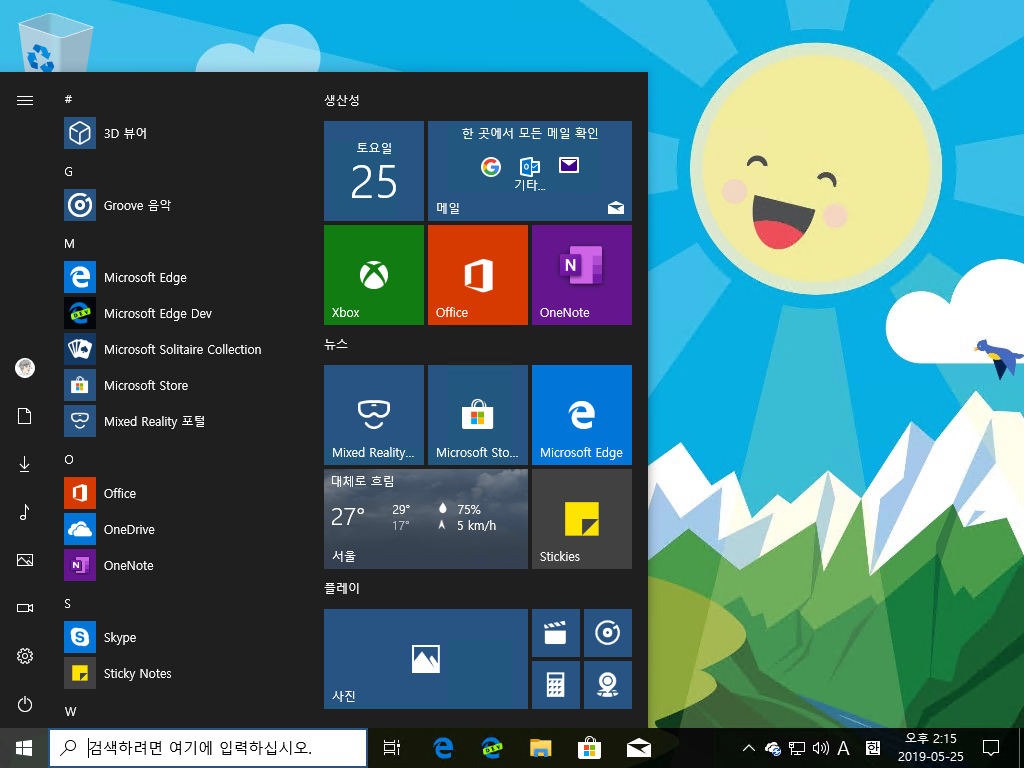Open Sticky Notes from the app list
The width and height of the screenshot is (1024, 768).
coord(176,673)
